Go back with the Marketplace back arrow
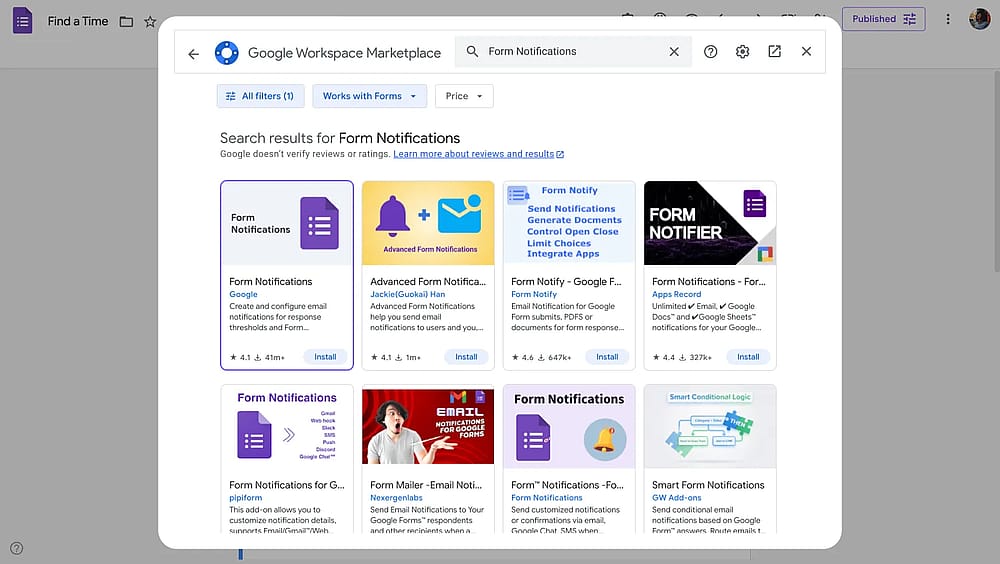 193,54
